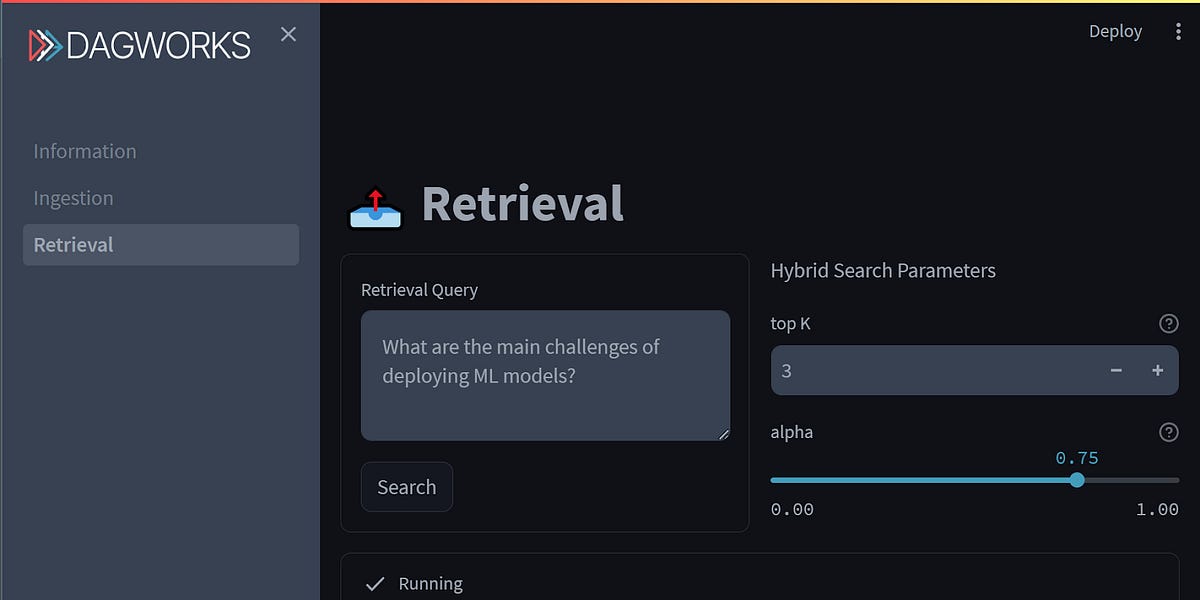Click the inbox tray icon beside Retrieval heading
The image size is (1200, 600).
coord(374,204)
